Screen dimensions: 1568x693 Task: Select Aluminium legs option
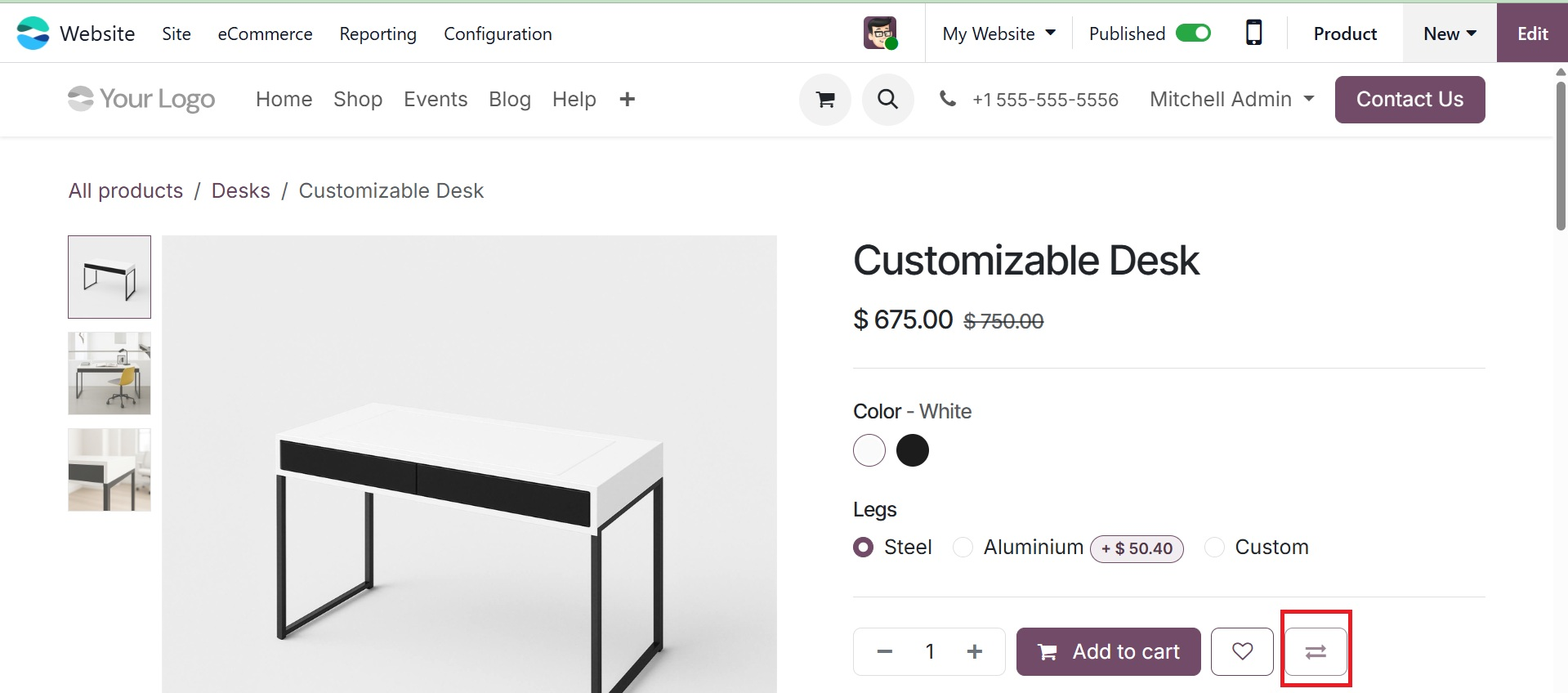coord(963,548)
